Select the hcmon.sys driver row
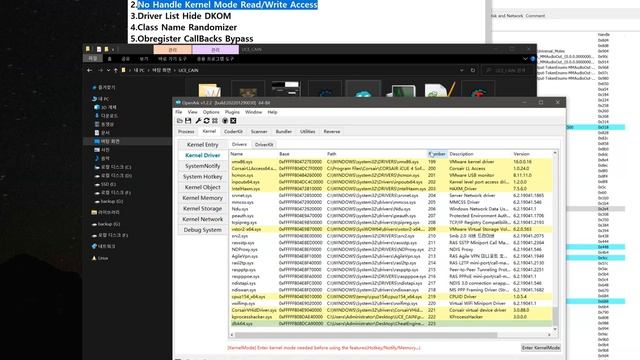640x360 pixels. [x=391, y=175]
